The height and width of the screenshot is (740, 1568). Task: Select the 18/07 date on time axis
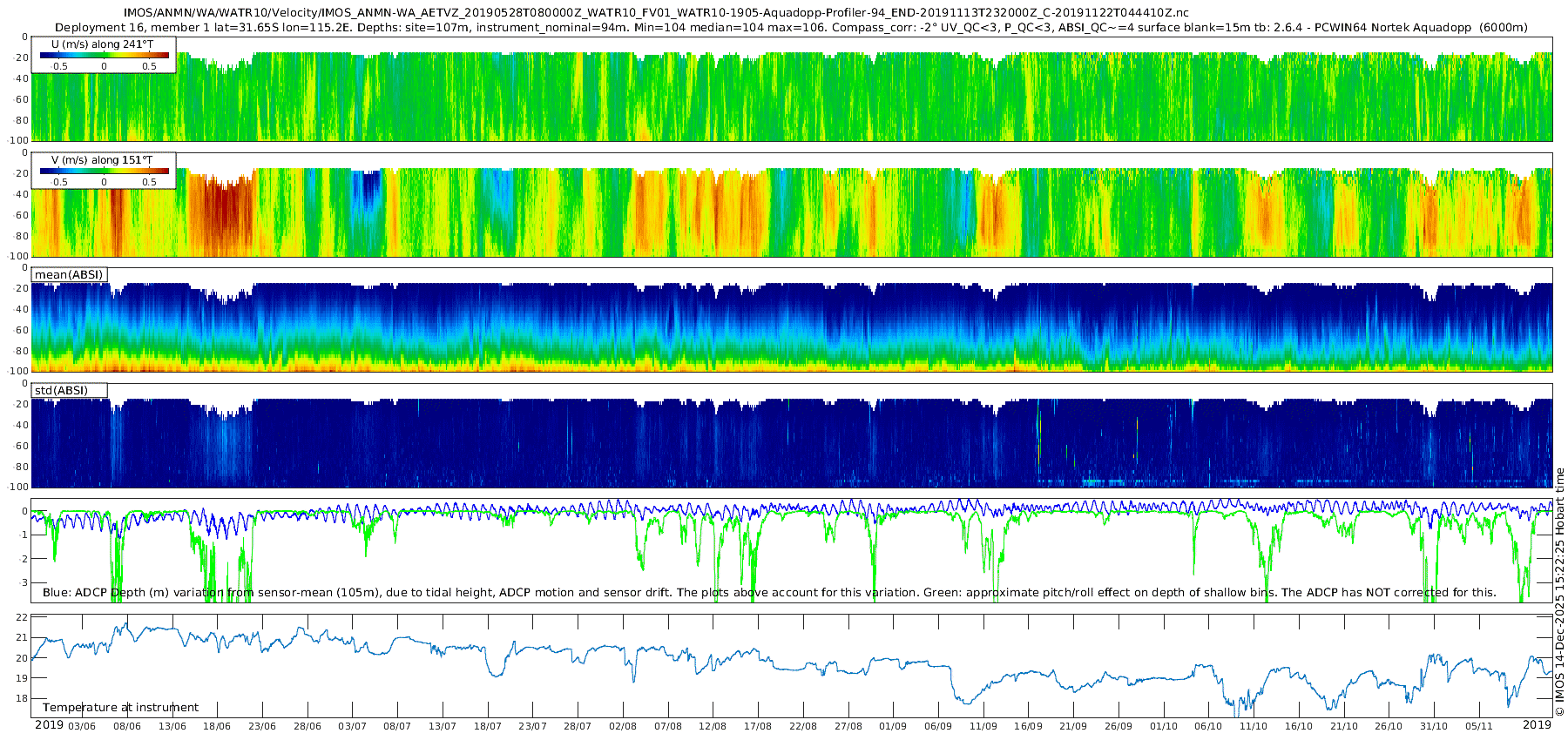[x=488, y=726]
